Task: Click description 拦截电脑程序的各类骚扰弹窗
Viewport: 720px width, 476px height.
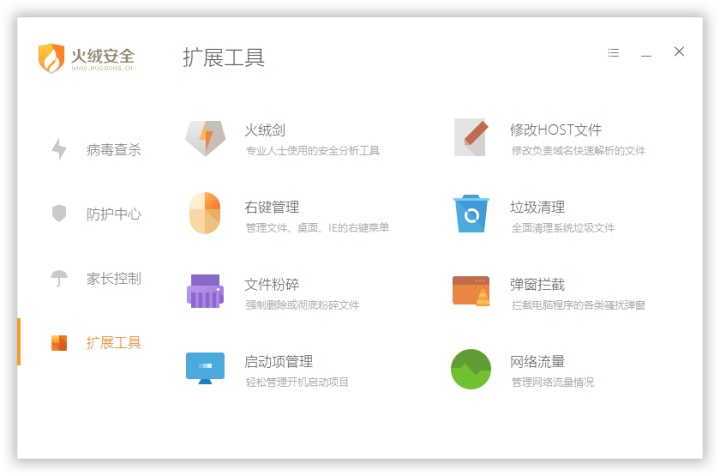Action: [x=579, y=305]
